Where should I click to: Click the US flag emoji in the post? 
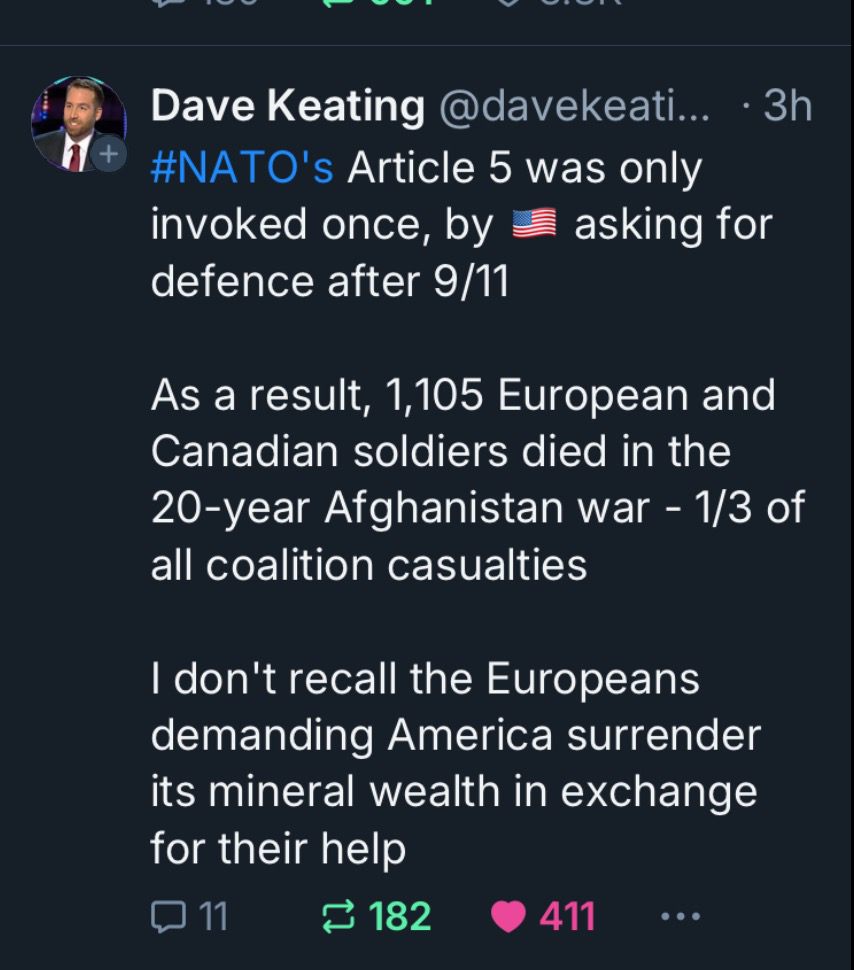(534, 224)
